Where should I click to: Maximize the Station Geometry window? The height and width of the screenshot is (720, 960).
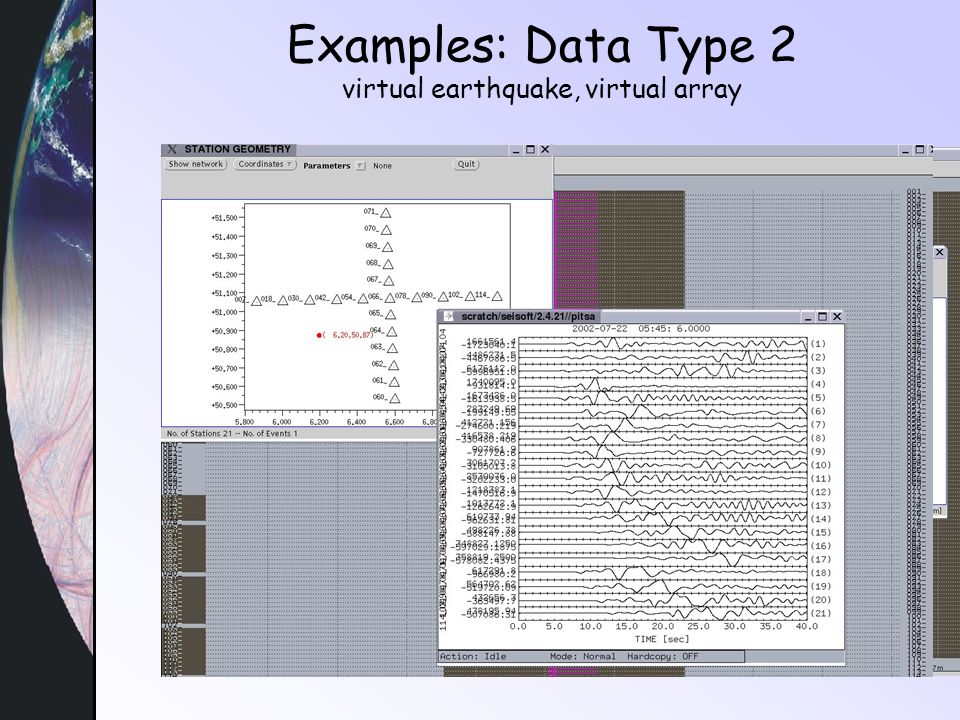[530, 149]
